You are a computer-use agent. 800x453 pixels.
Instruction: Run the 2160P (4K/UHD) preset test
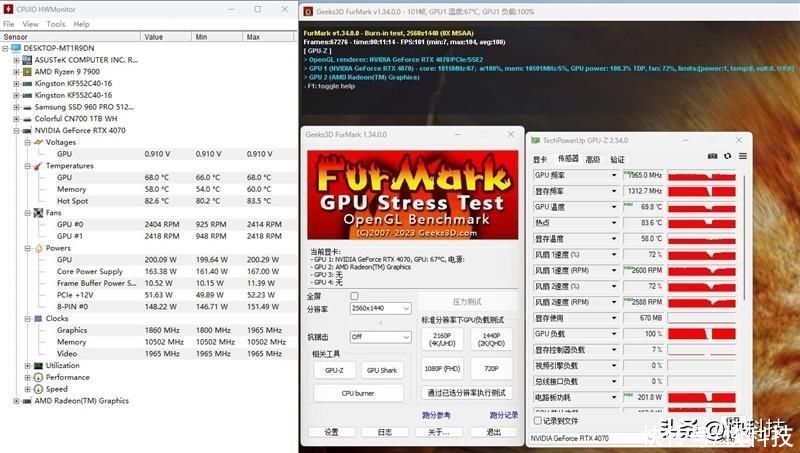click(x=442, y=339)
